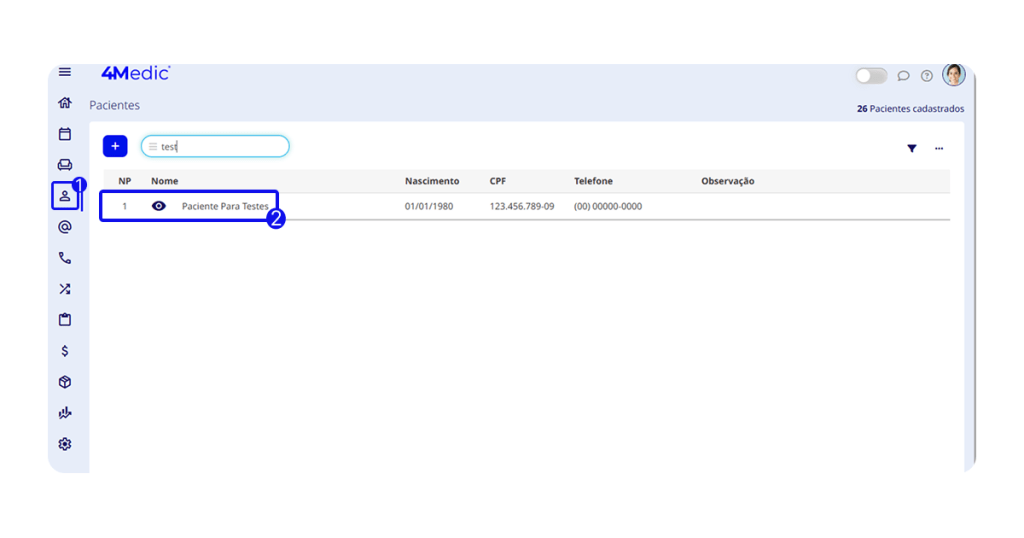Open the at-sign email sidebar icon
The width and height of the screenshot is (1024, 538).
pos(65,227)
